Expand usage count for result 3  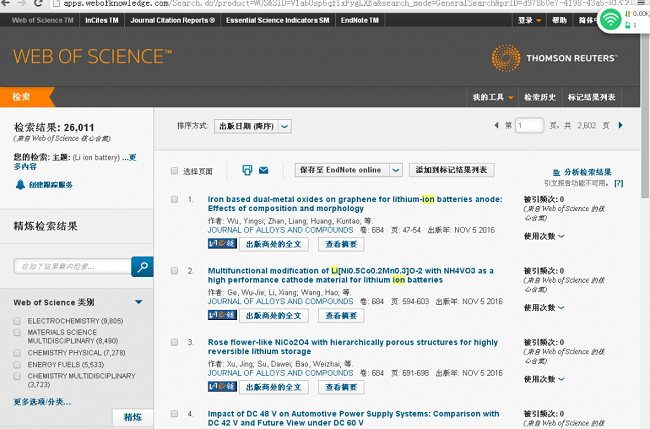(x=543, y=379)
